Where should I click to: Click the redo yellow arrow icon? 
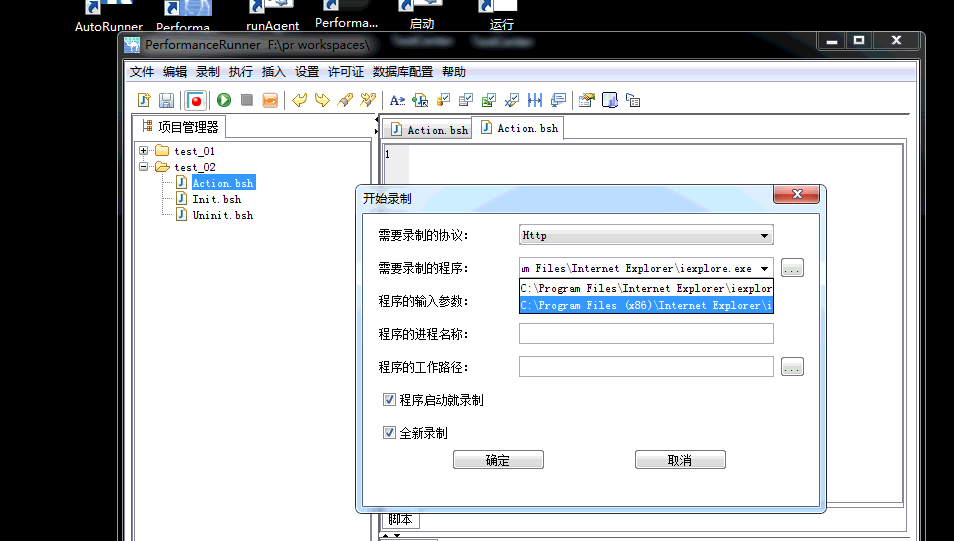click(x=322, y=100)
